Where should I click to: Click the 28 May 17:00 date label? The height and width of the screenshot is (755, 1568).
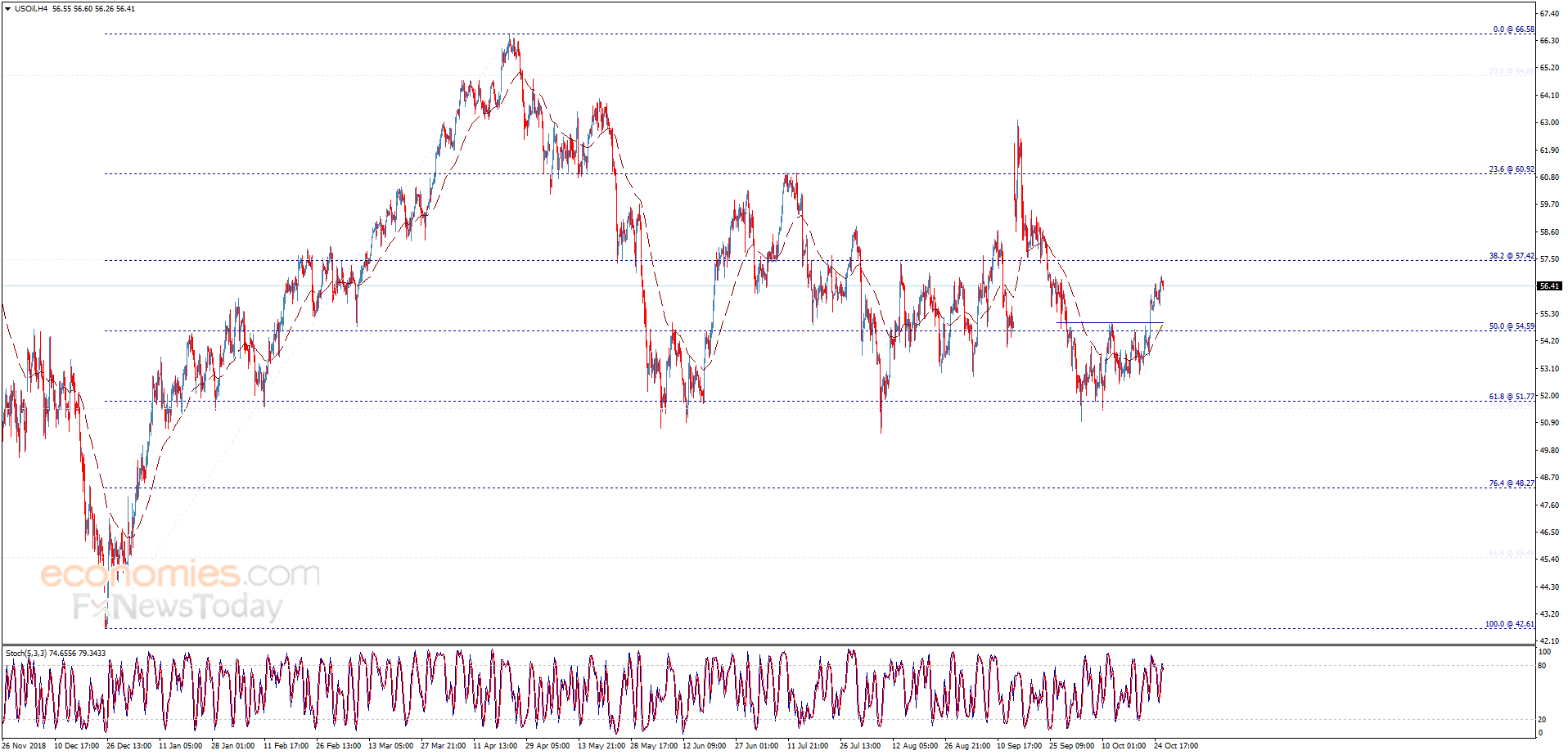pyautogui.click(x=654, y=746)
